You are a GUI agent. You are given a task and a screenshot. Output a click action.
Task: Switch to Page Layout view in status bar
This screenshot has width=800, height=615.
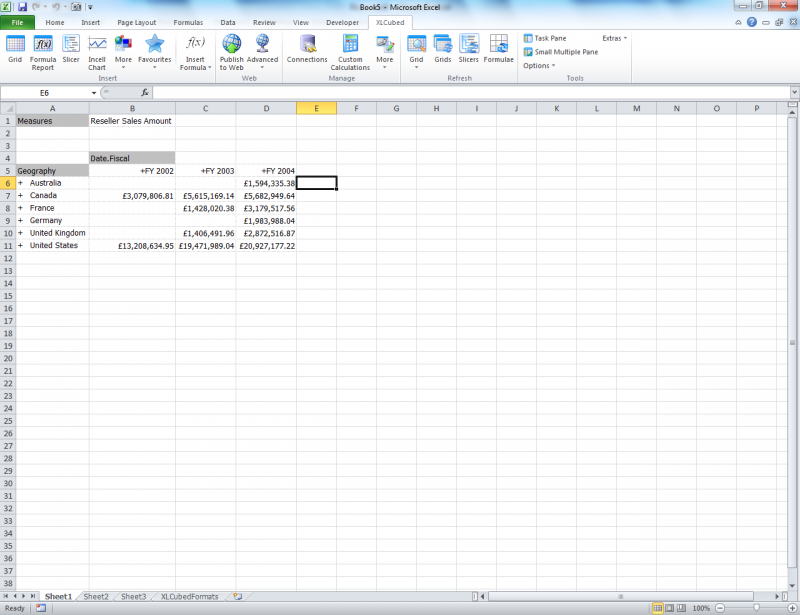click(x=671, y=608)
